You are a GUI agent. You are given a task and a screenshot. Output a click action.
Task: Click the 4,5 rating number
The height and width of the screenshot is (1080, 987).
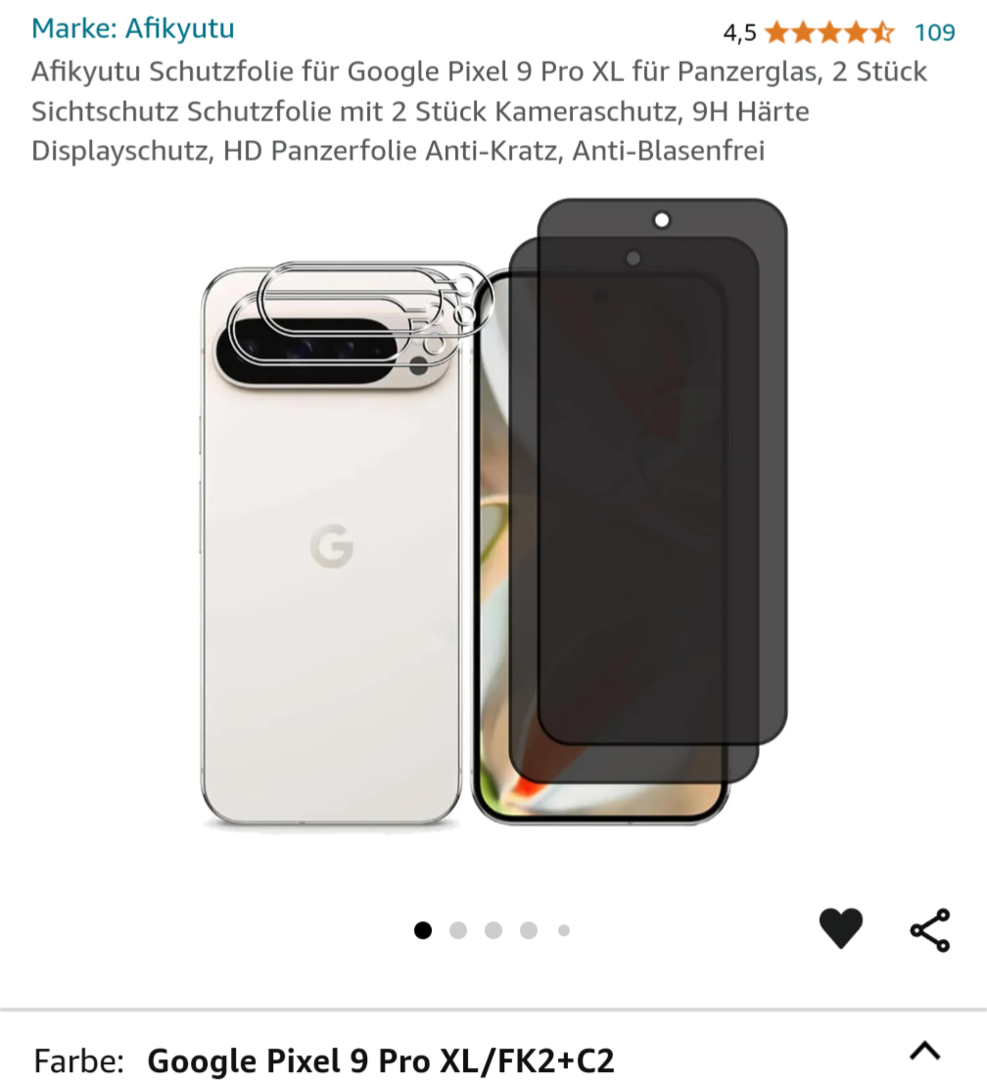click(x=740, y=32)
